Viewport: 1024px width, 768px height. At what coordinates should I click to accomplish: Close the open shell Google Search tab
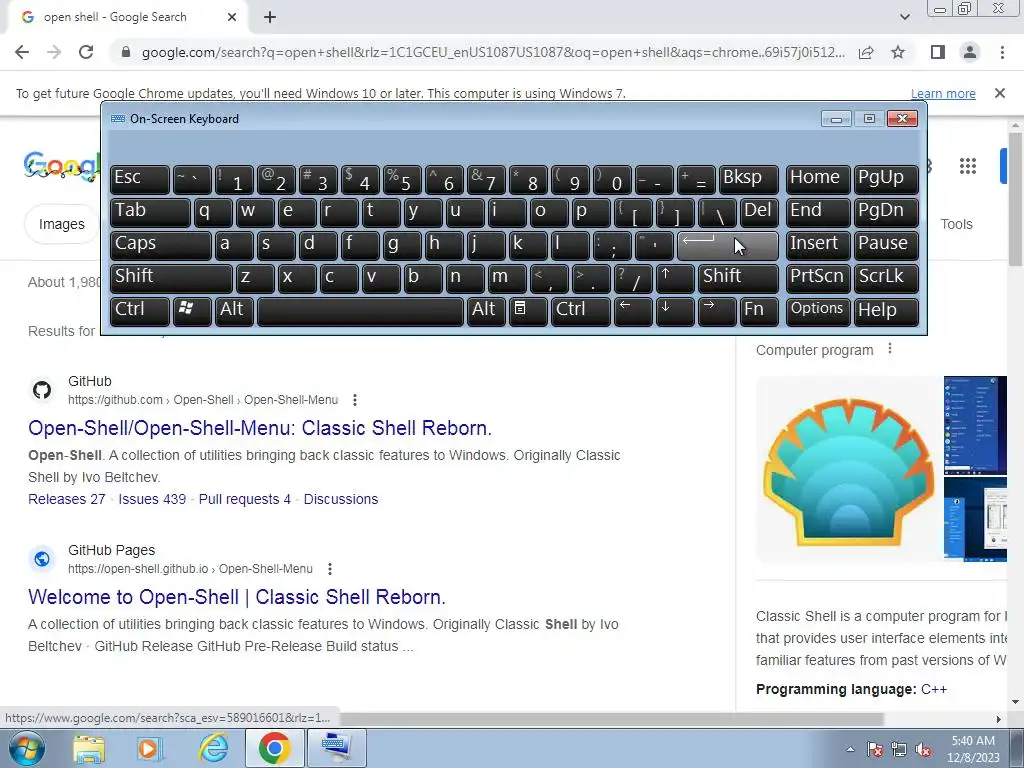pos(232,17)
